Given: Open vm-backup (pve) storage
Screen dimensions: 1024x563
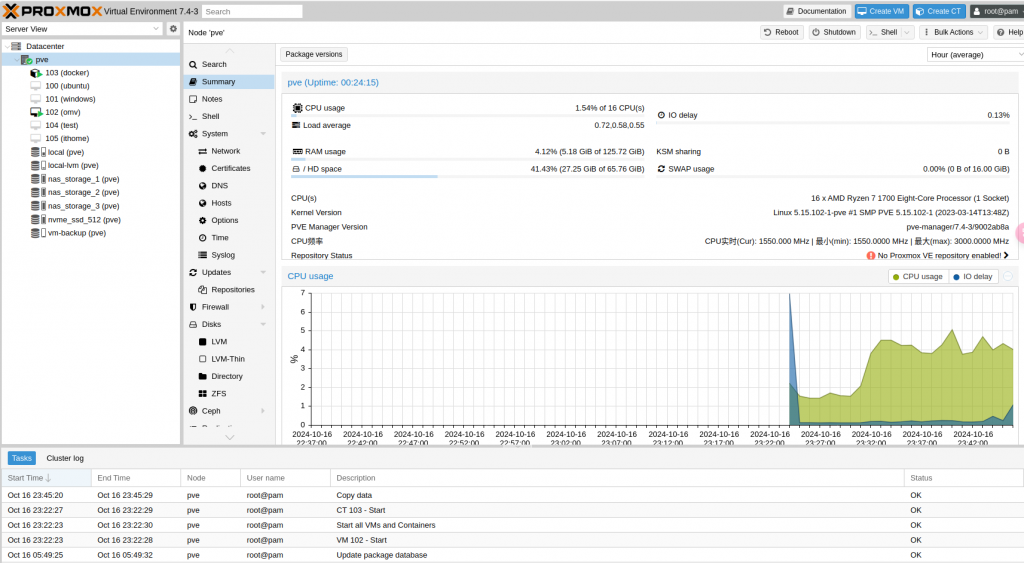Looking at the screenshot, I should [76, 233].
